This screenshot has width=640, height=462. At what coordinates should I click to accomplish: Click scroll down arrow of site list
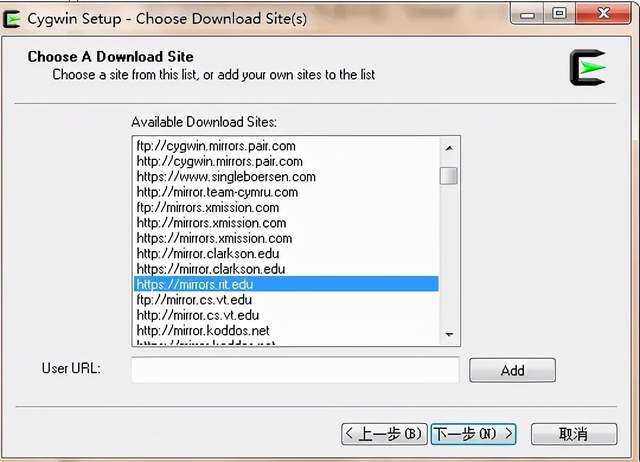(x=449, y=334)
